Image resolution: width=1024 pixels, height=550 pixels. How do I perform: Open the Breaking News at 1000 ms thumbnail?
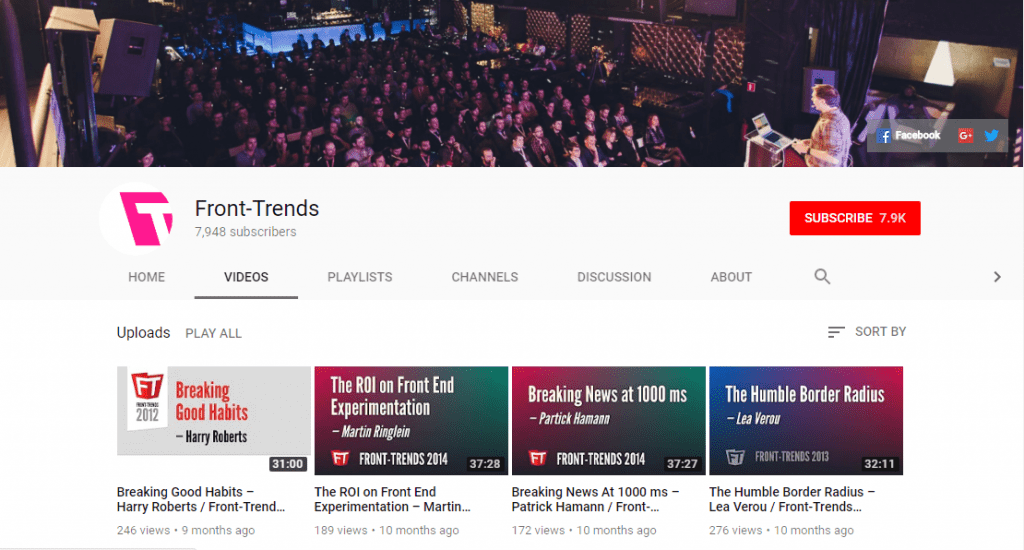click(609, 421)
